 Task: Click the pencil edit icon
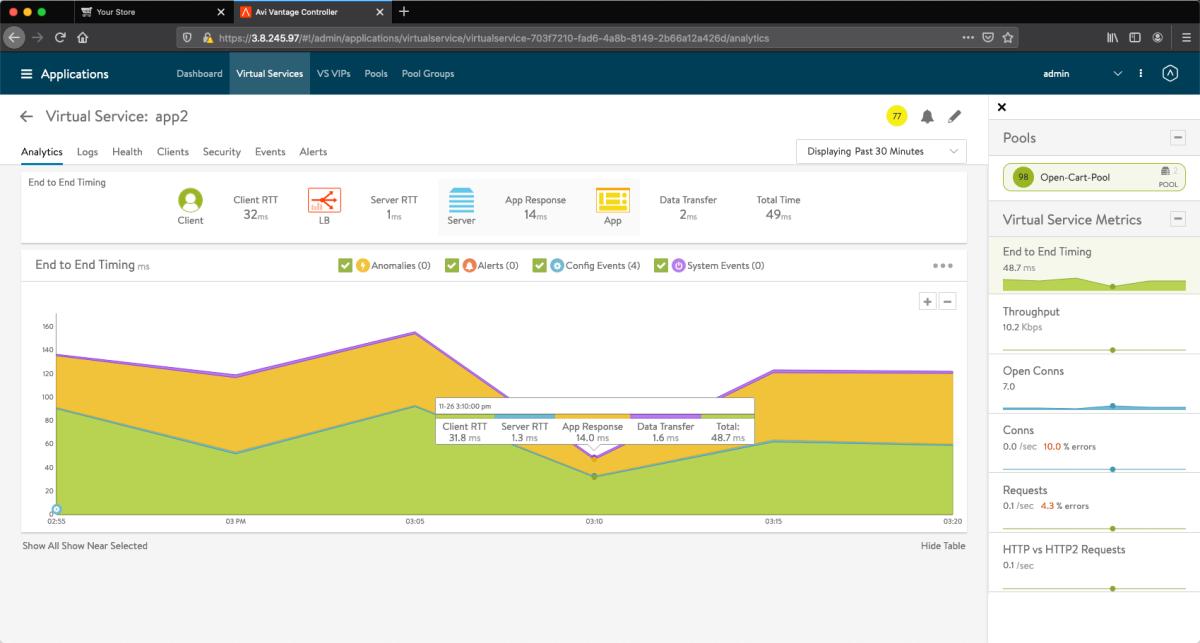click(954, 117)
